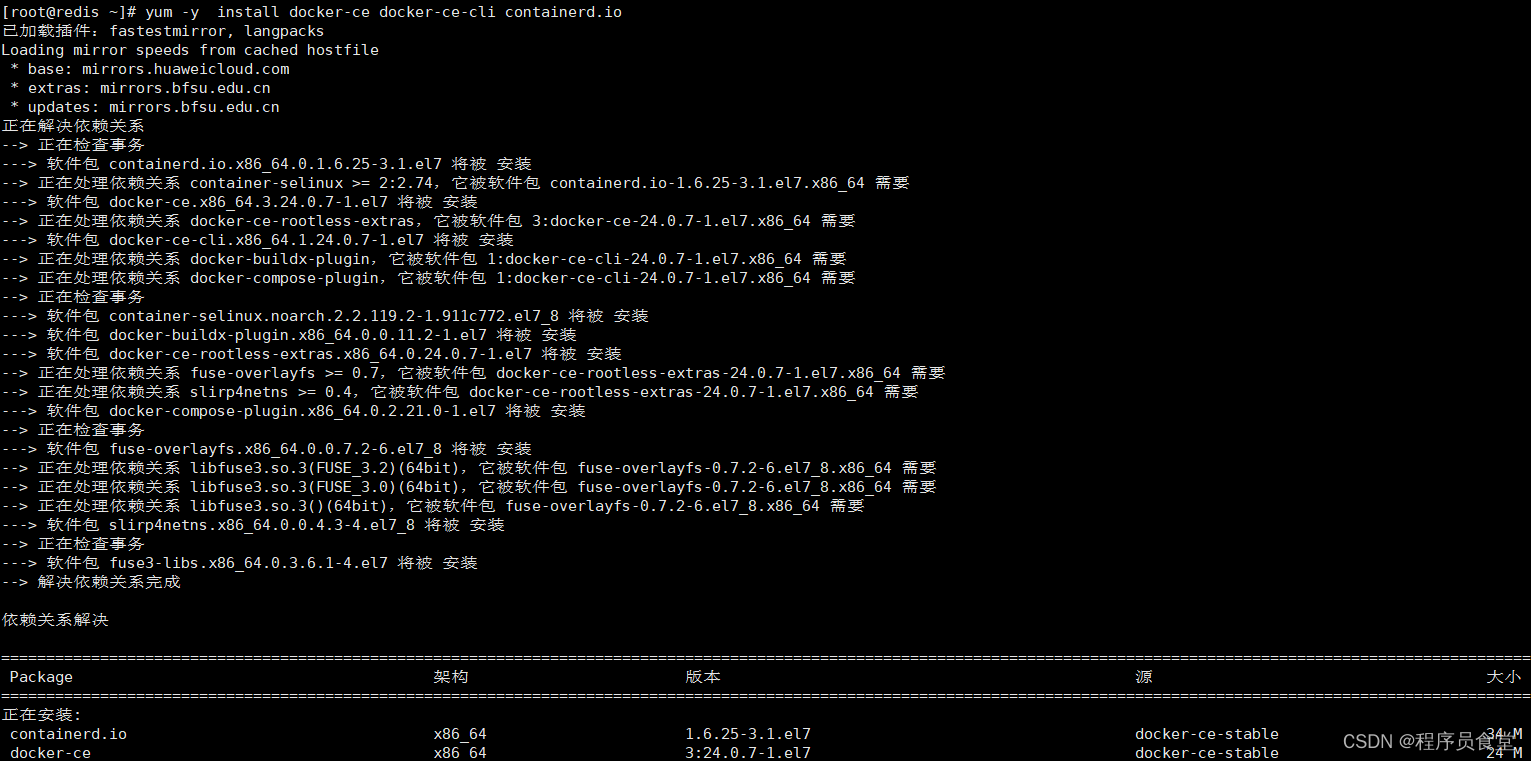Click the 版本 column header
1531x761 pixels.
tap(703, 676)
